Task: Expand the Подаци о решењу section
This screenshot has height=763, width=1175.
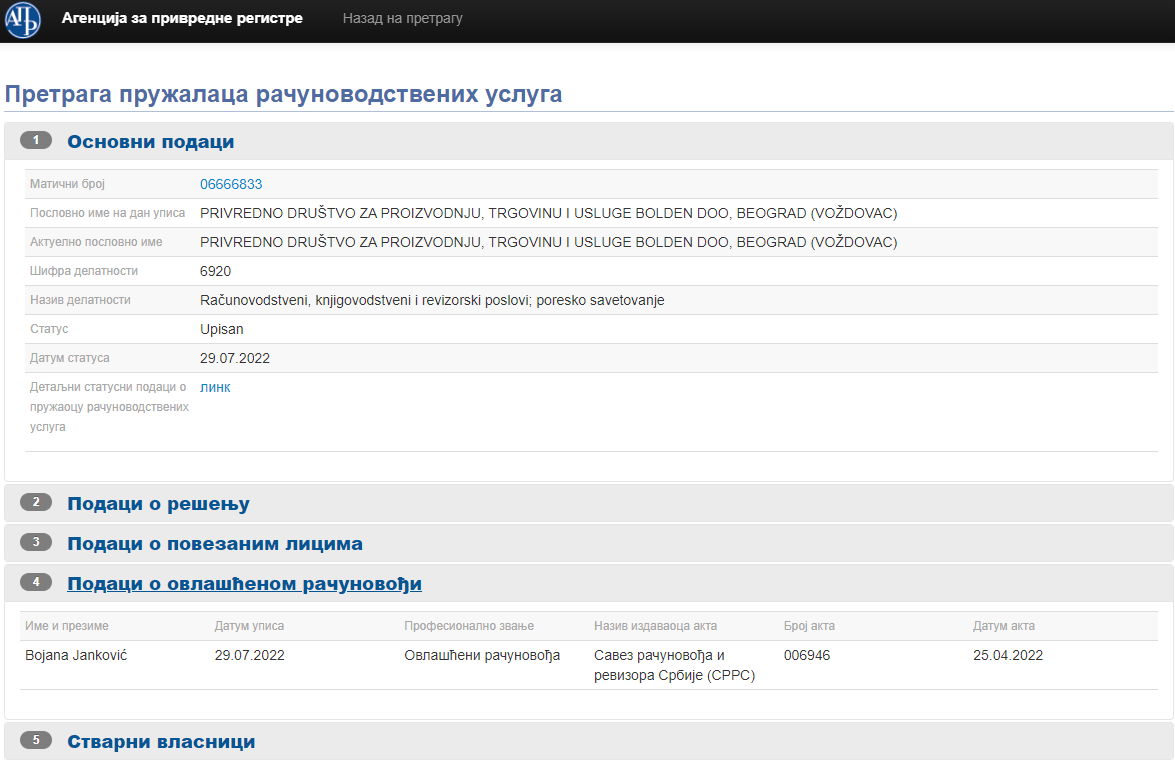Action: 158,504
